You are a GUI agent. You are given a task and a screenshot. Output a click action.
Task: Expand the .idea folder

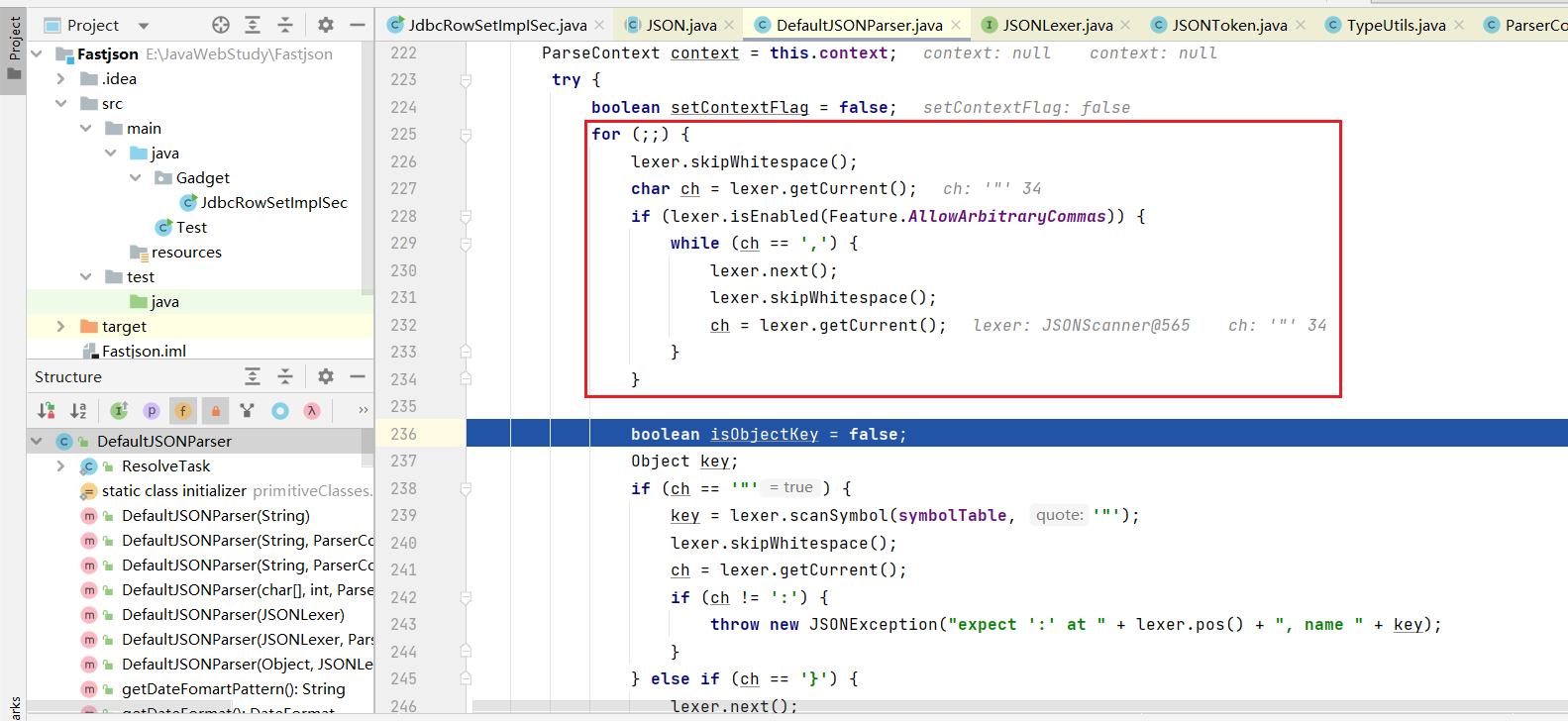click(x=61, y=78)
